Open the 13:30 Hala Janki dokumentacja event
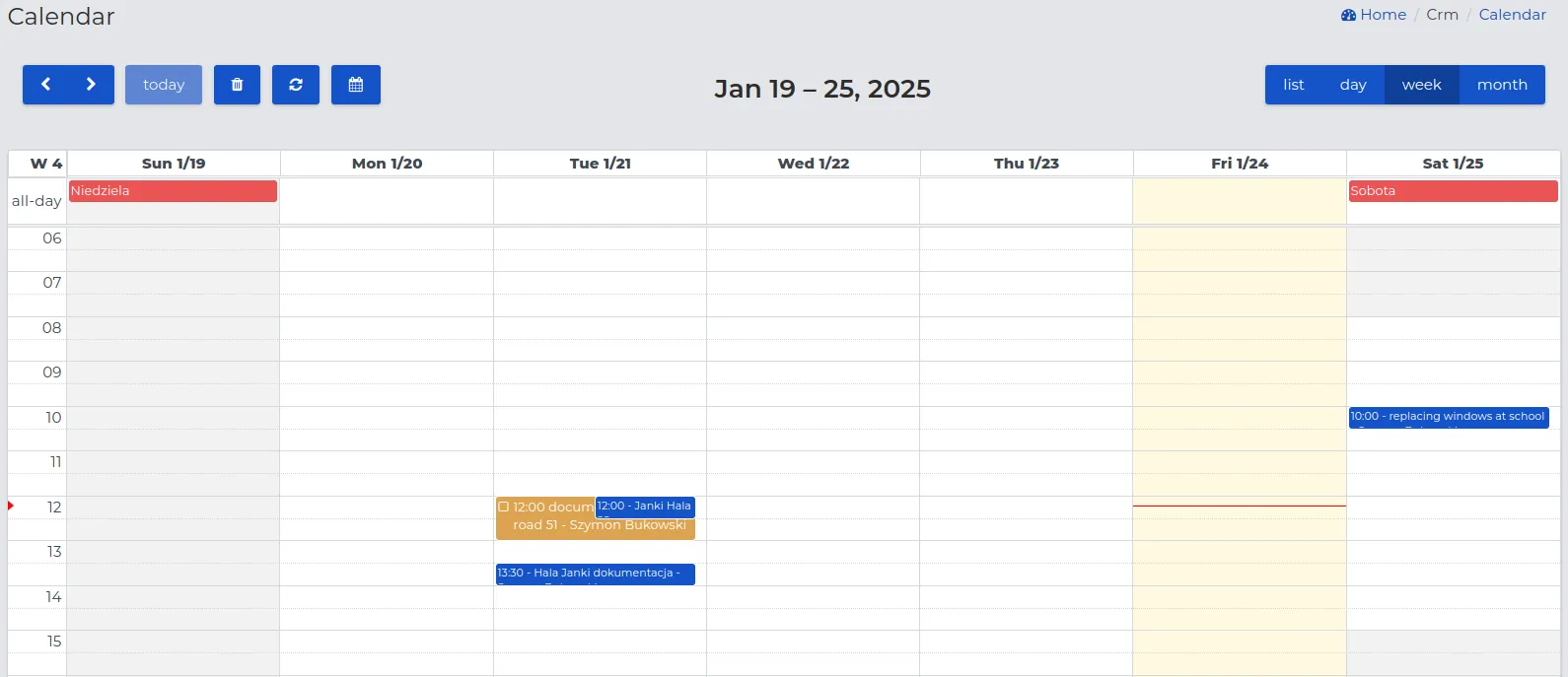 click(595, 574)
